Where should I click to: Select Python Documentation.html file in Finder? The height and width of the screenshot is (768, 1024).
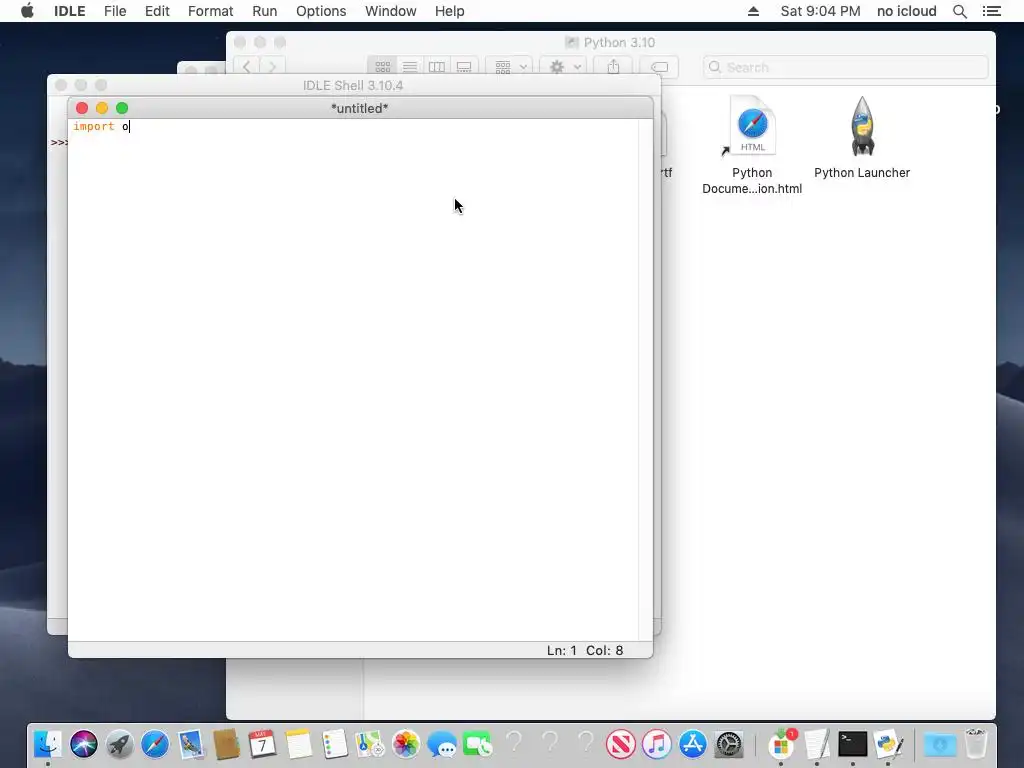(752, 127)
